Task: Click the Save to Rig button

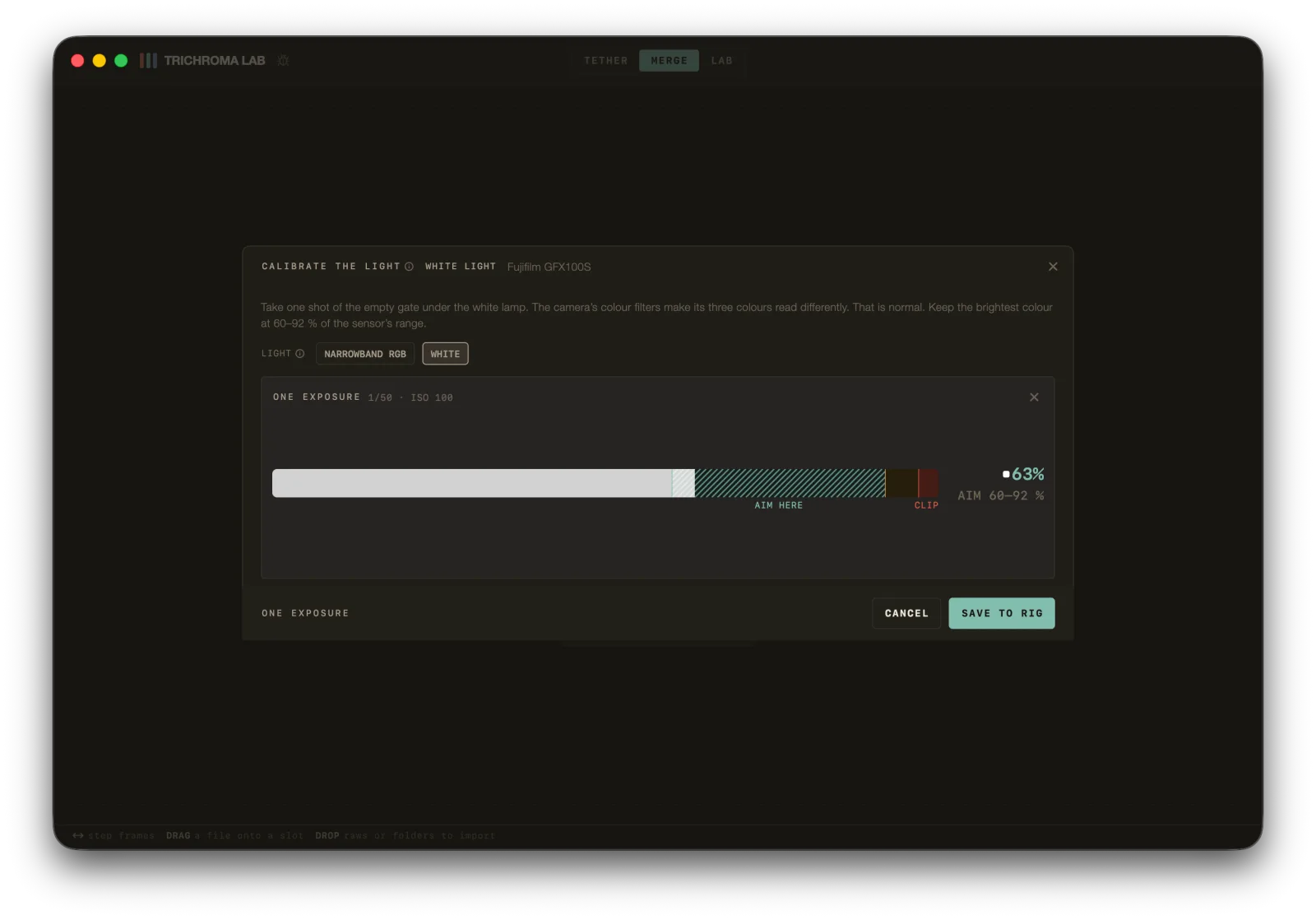Action: point(1002,613)
